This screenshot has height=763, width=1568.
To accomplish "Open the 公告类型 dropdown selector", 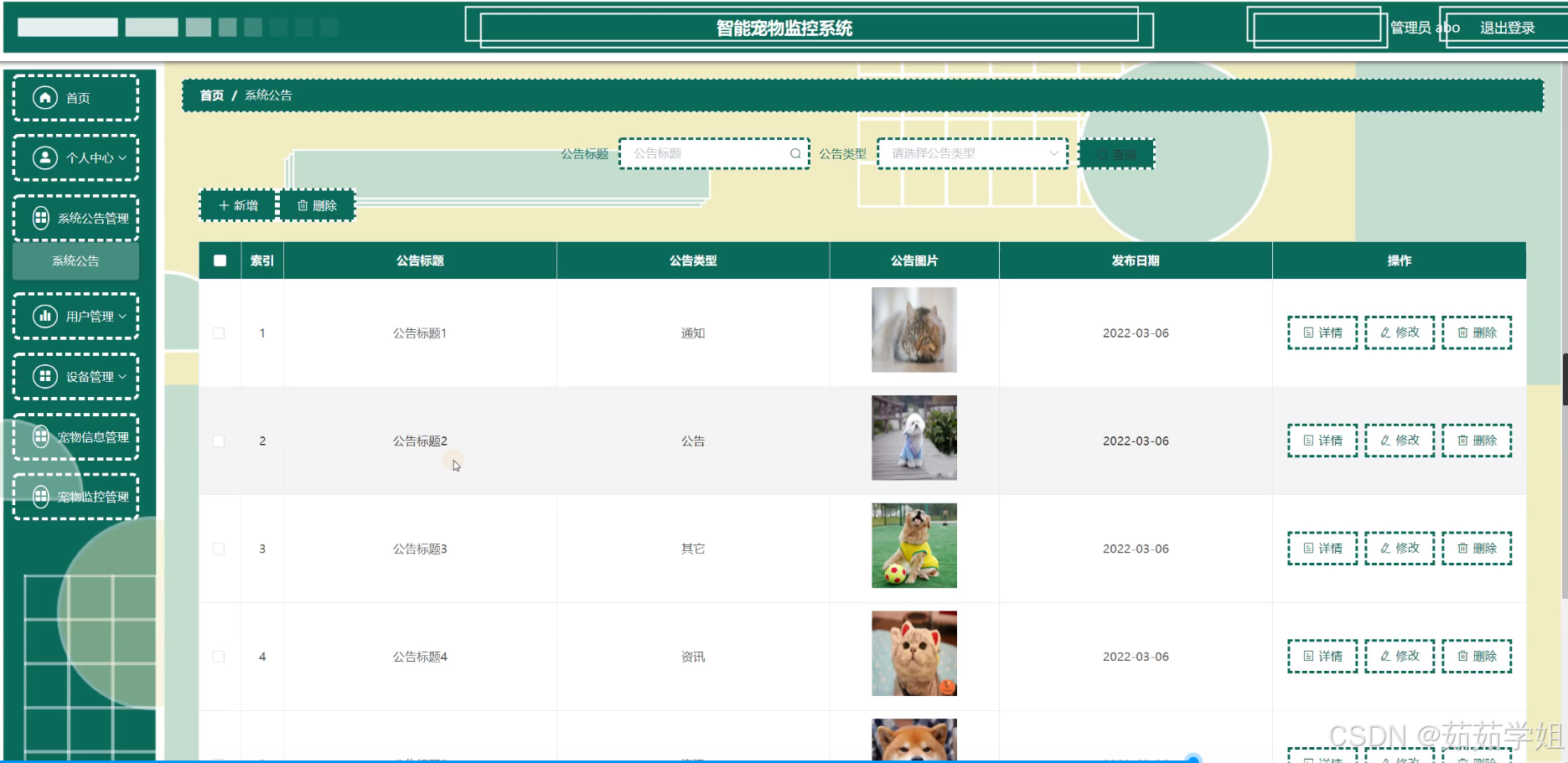I will pos(972,153).
